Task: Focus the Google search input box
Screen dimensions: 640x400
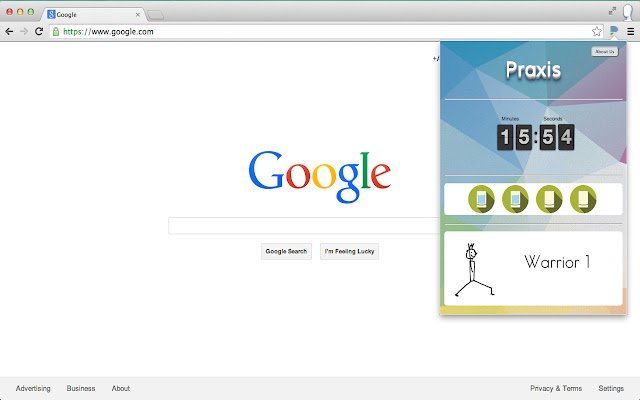Action: (x=304, y=226)
